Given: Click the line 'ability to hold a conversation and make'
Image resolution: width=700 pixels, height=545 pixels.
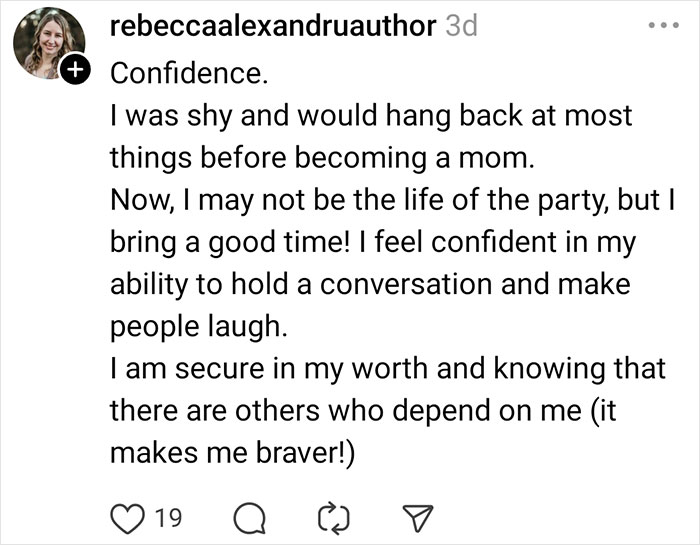Looking at the screenshot, I should [369, 284].
